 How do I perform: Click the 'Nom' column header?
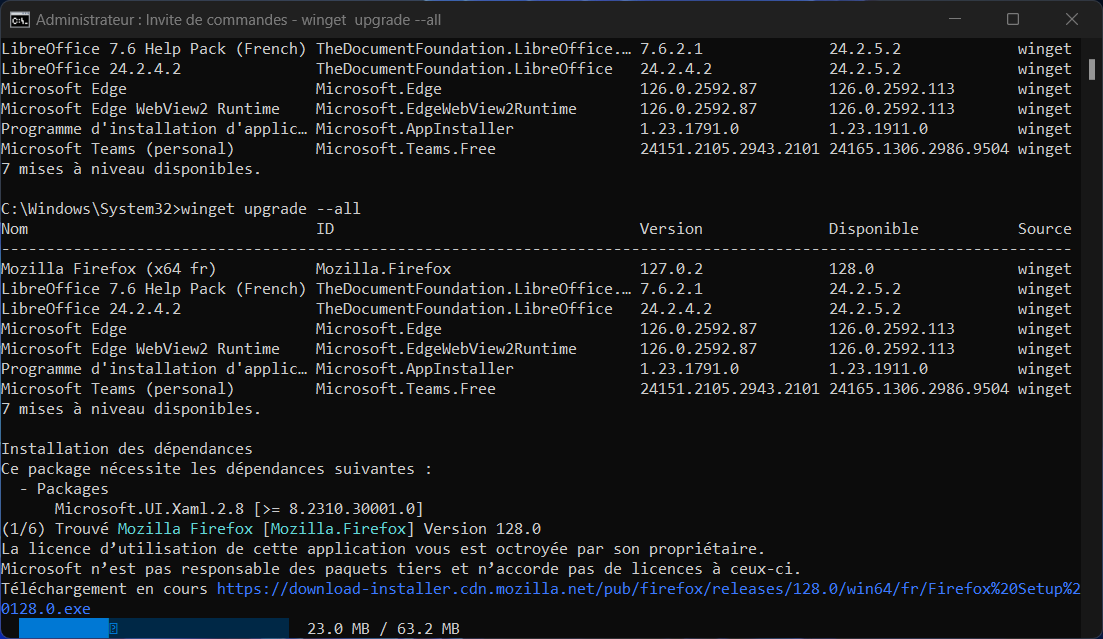tap(15, 229)
